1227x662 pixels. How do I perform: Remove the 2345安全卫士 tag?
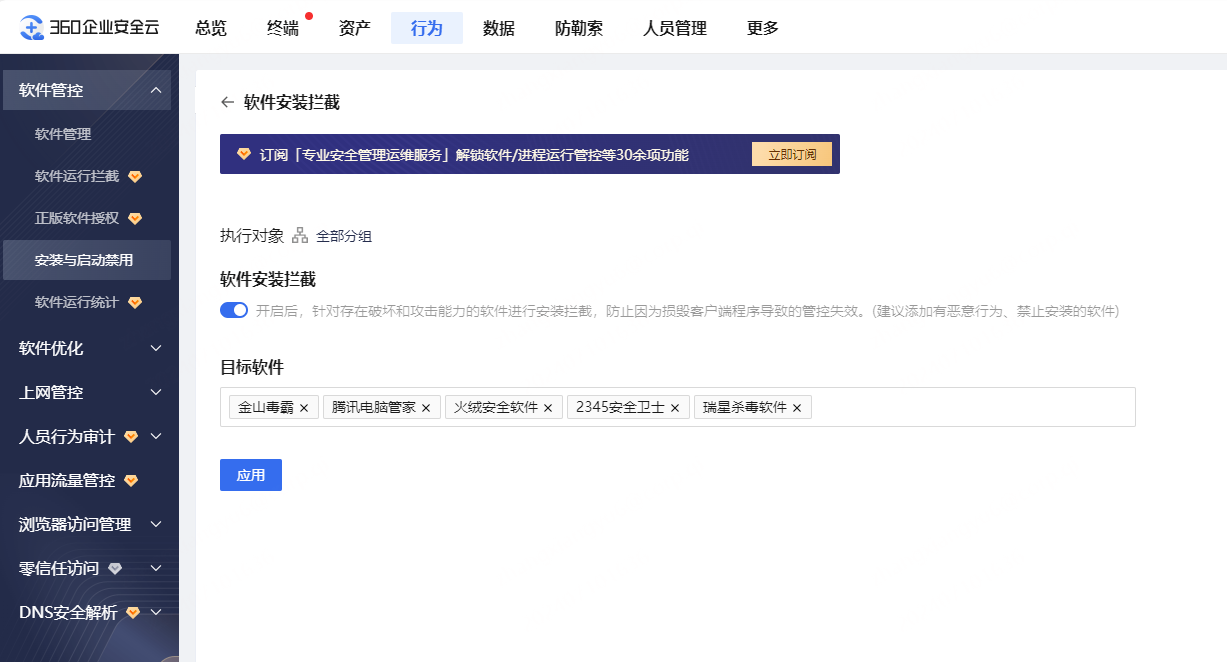click(x=675, y=408)
